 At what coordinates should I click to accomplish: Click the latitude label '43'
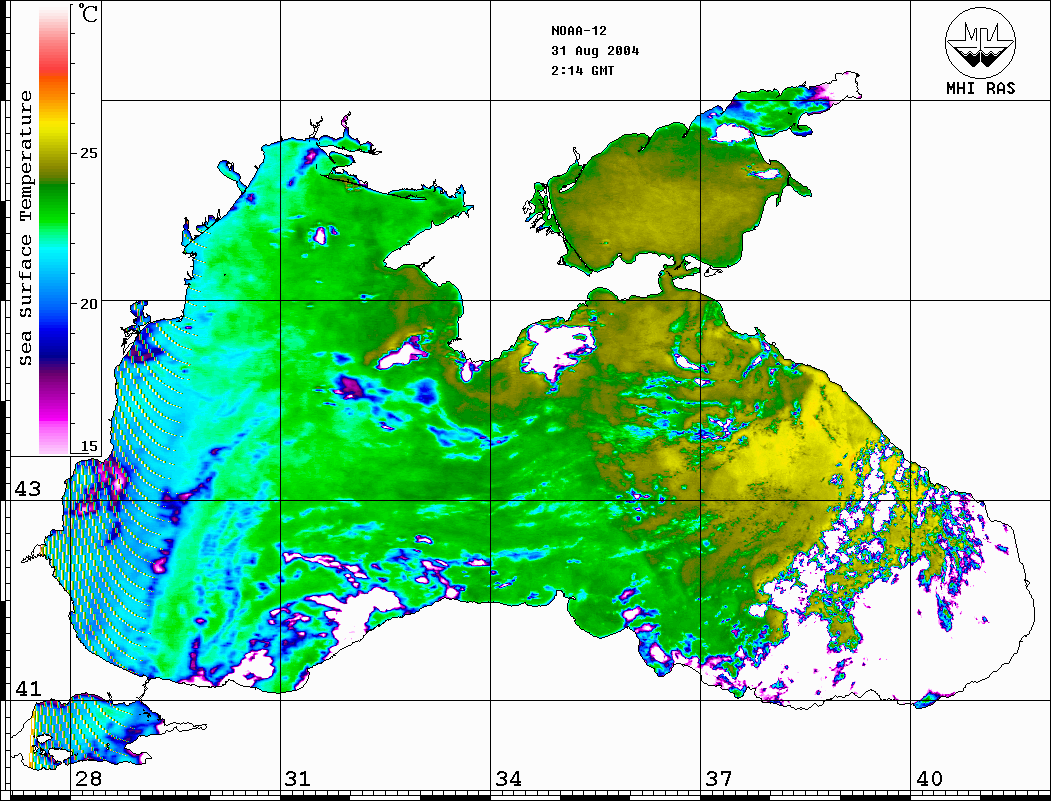coord(28,489)
